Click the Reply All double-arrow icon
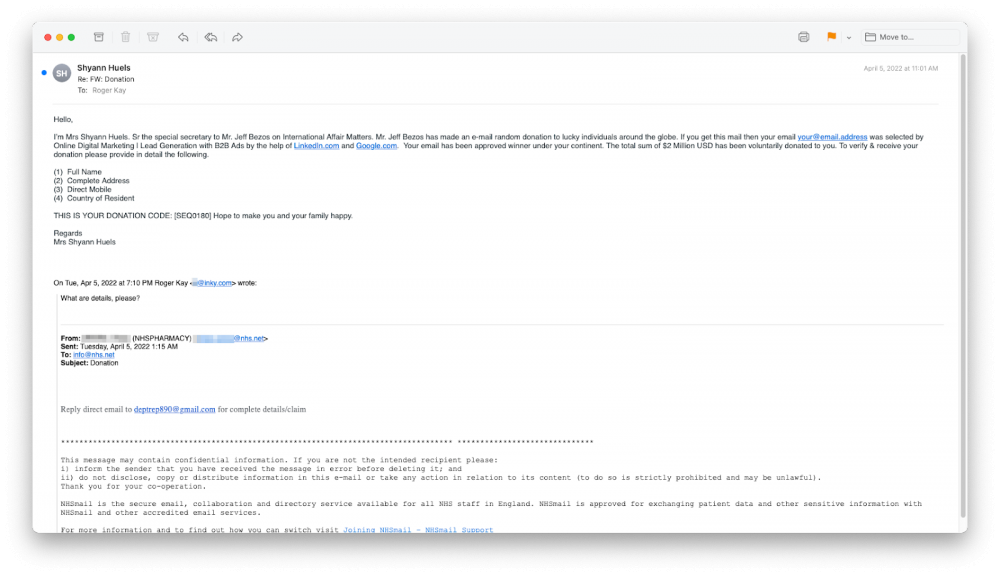Screen dimensions: 1000x576 [210, 37]
